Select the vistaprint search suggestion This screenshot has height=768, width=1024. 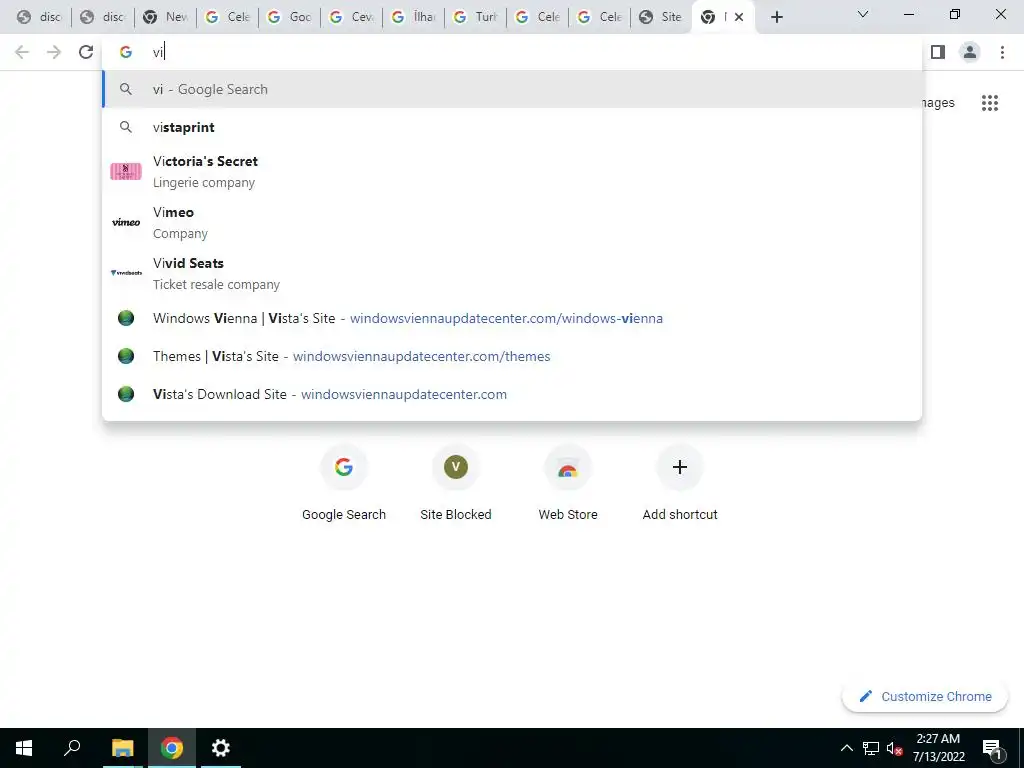pos(513,127)
